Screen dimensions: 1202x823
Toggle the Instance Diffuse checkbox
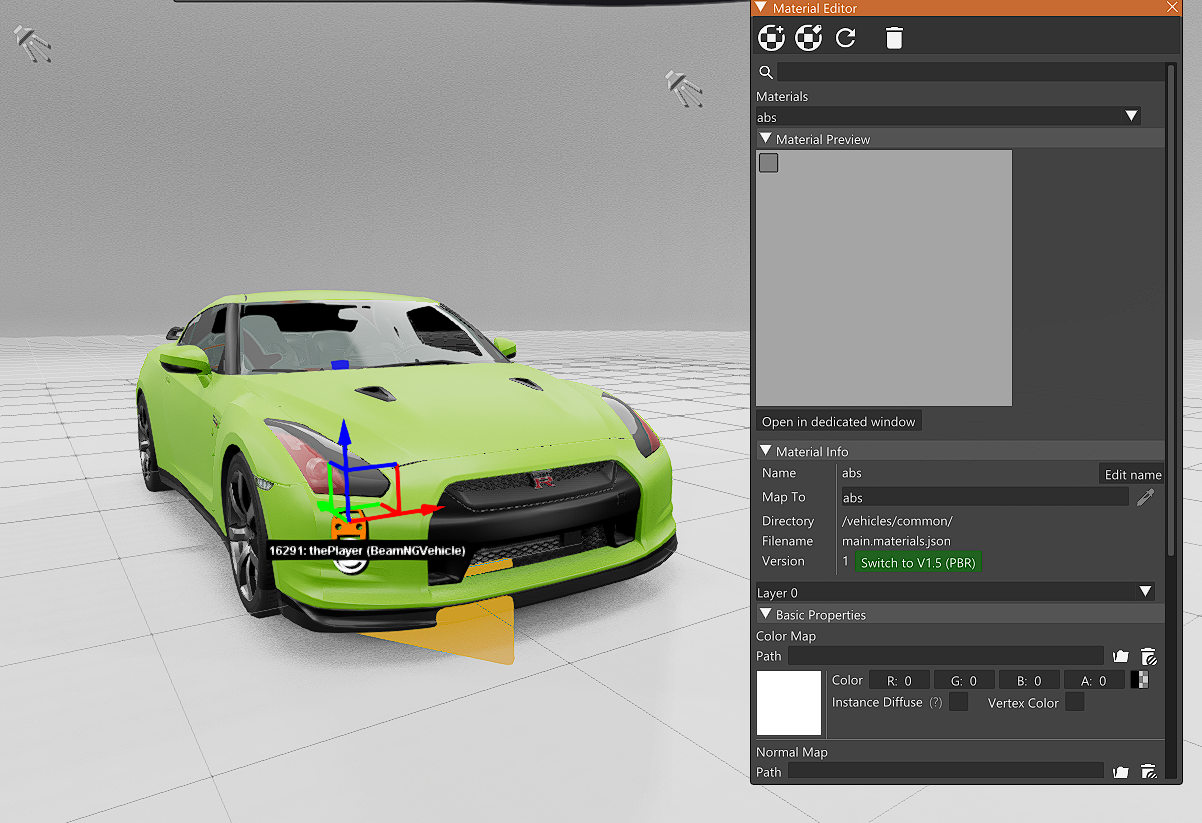pyautogui.click(x=958, y=702)
